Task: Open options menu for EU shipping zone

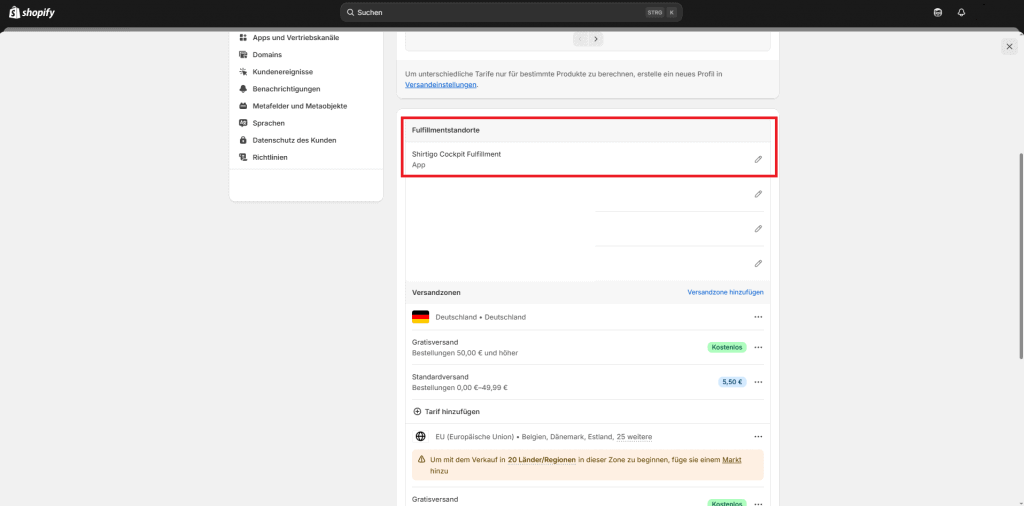Action: [x=758, y=437]
